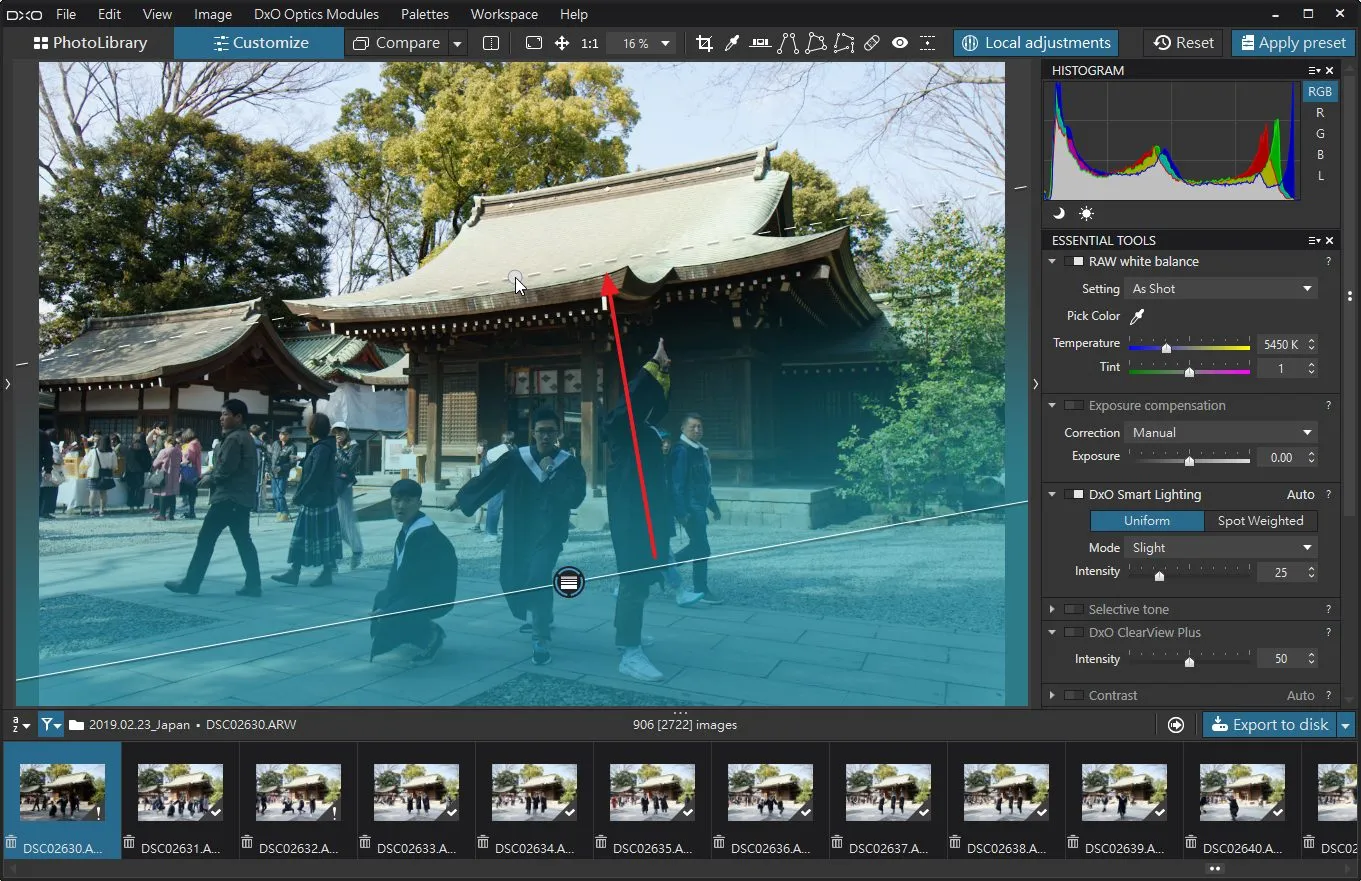
Task: Open the Smart Lighting Mode dropdown
Action: 1221,548
